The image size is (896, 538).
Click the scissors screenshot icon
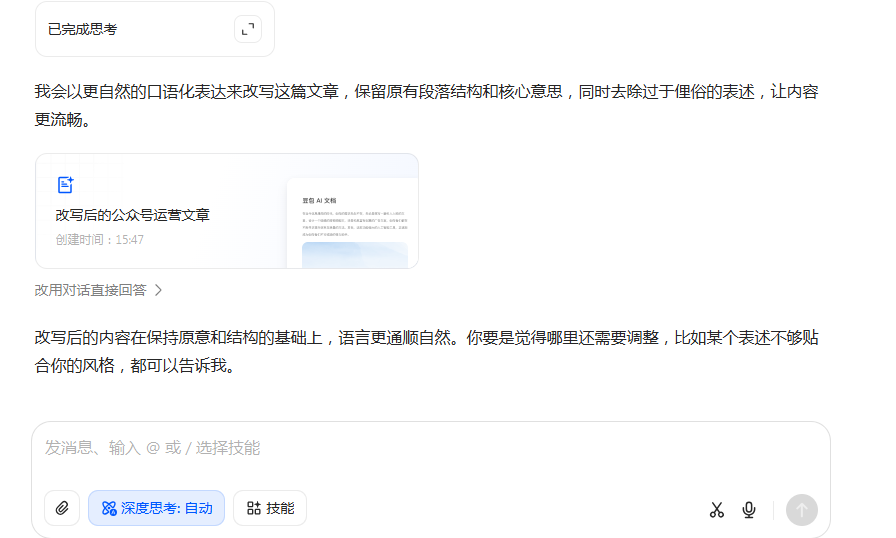click(717, 509)
